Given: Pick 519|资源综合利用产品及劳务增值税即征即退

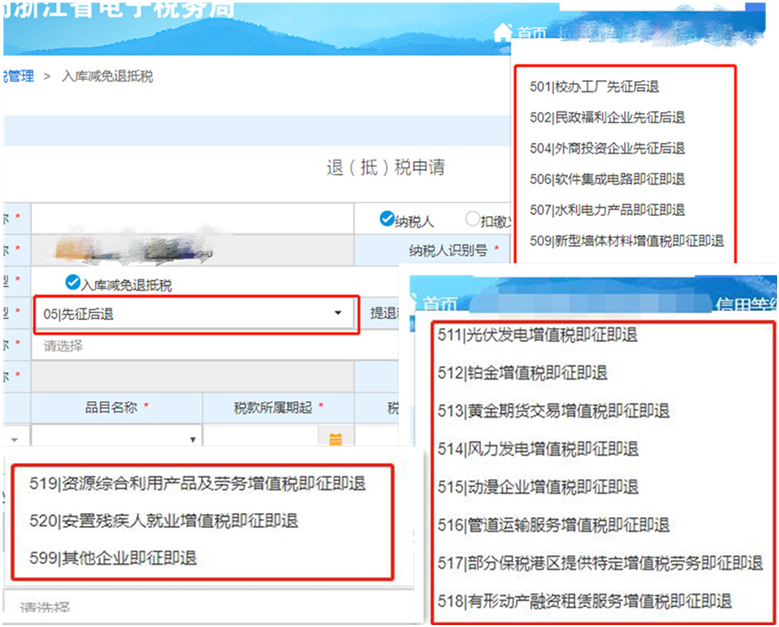Looking at the screenshot, I should [197, 483].
